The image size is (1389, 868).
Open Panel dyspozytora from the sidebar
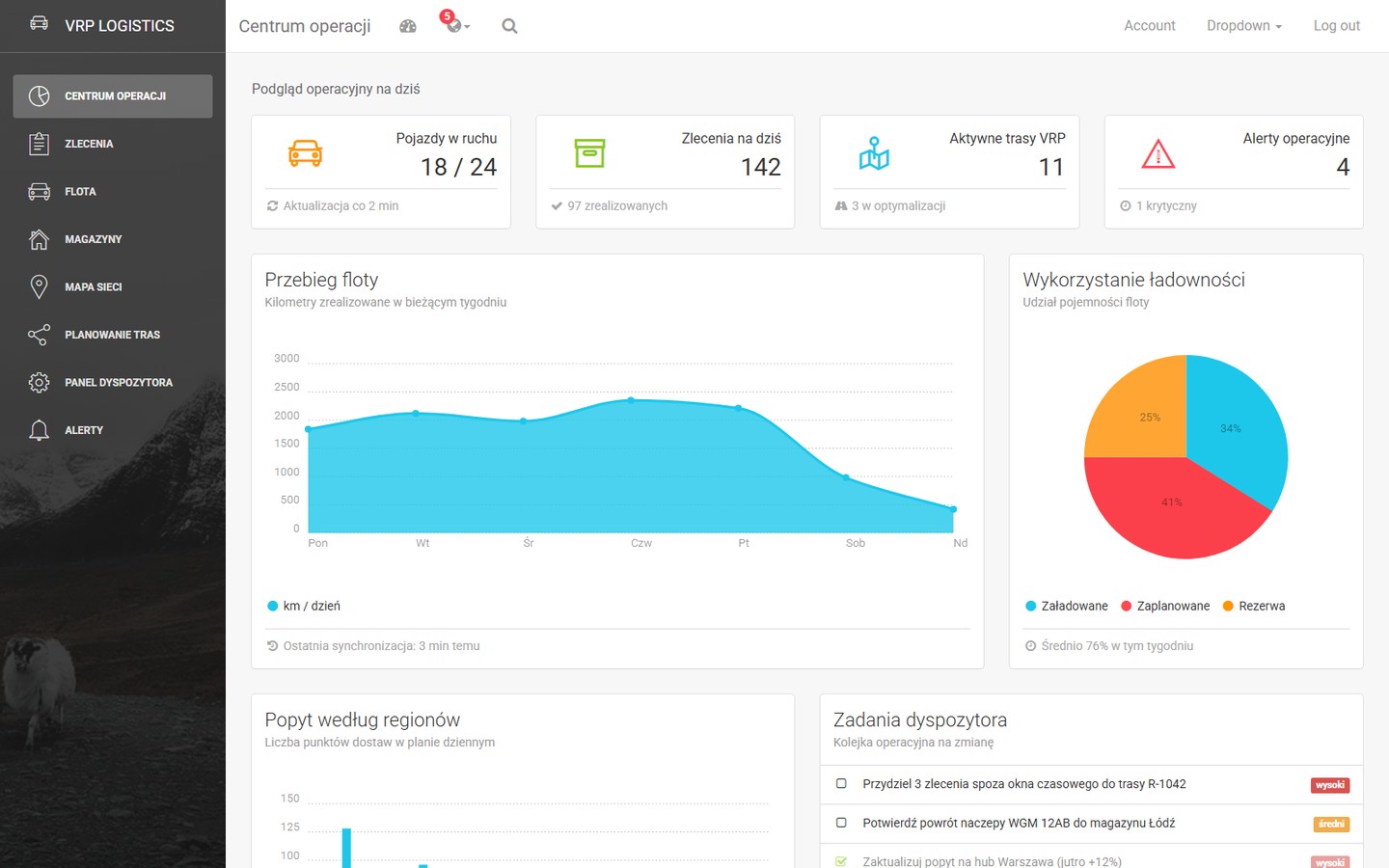click(113, 383)
